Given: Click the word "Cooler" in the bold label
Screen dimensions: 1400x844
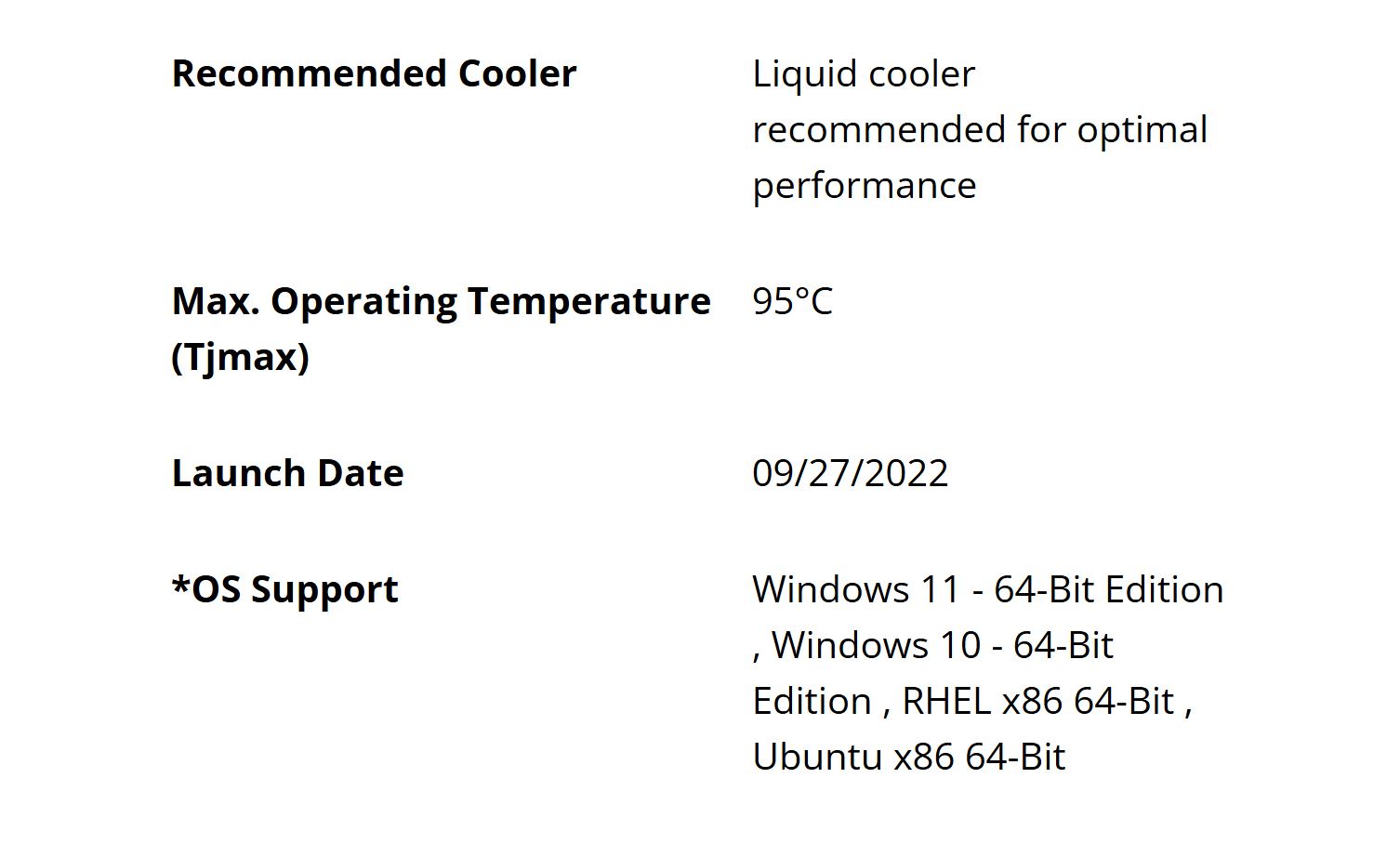Looking at the screenshot, I should coord(517,73).
